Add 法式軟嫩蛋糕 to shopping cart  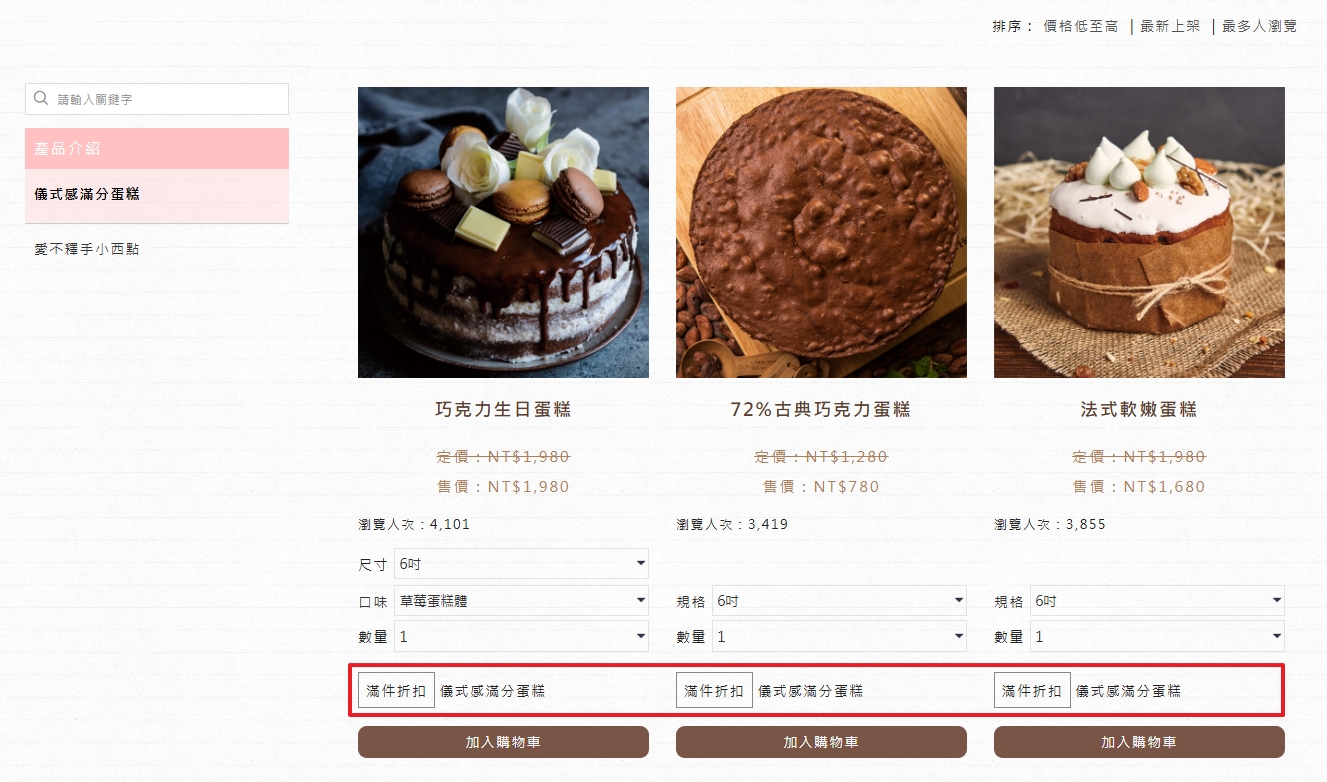tap(1139, 742)
